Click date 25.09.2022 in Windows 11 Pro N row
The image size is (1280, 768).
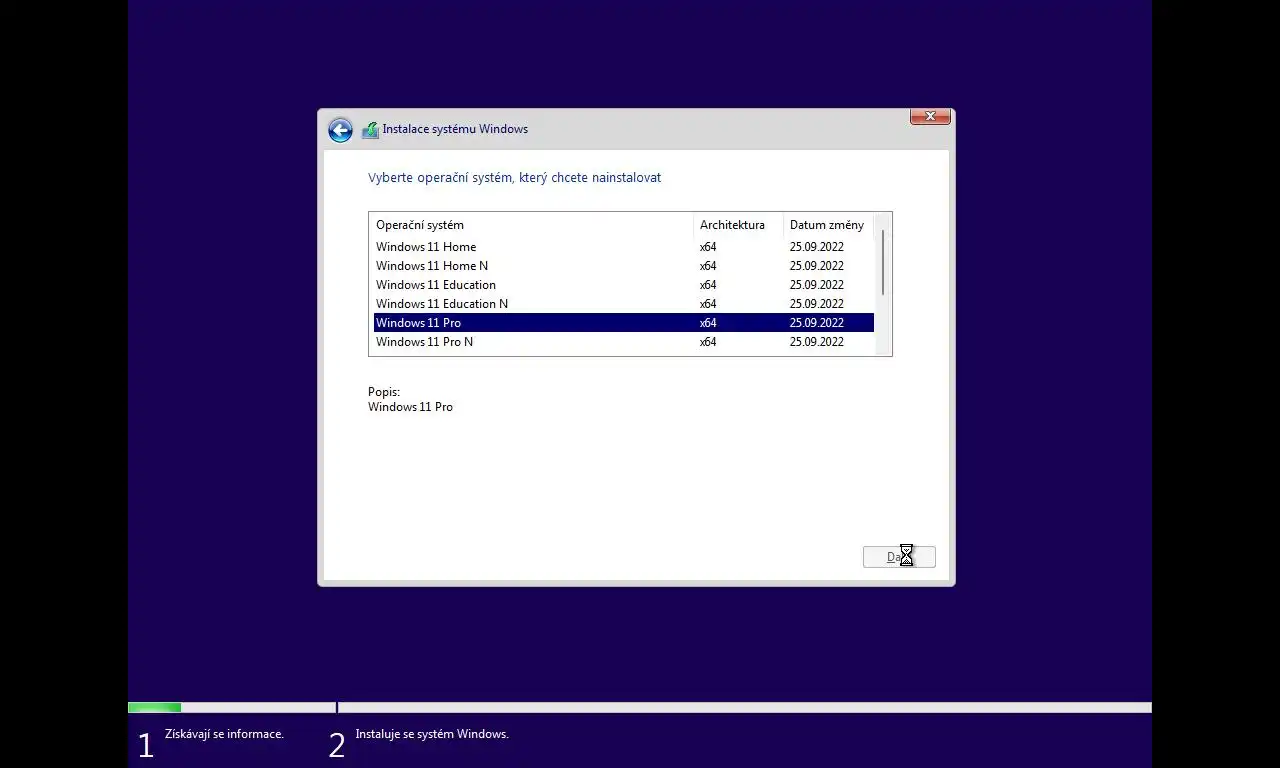(817, 342)
